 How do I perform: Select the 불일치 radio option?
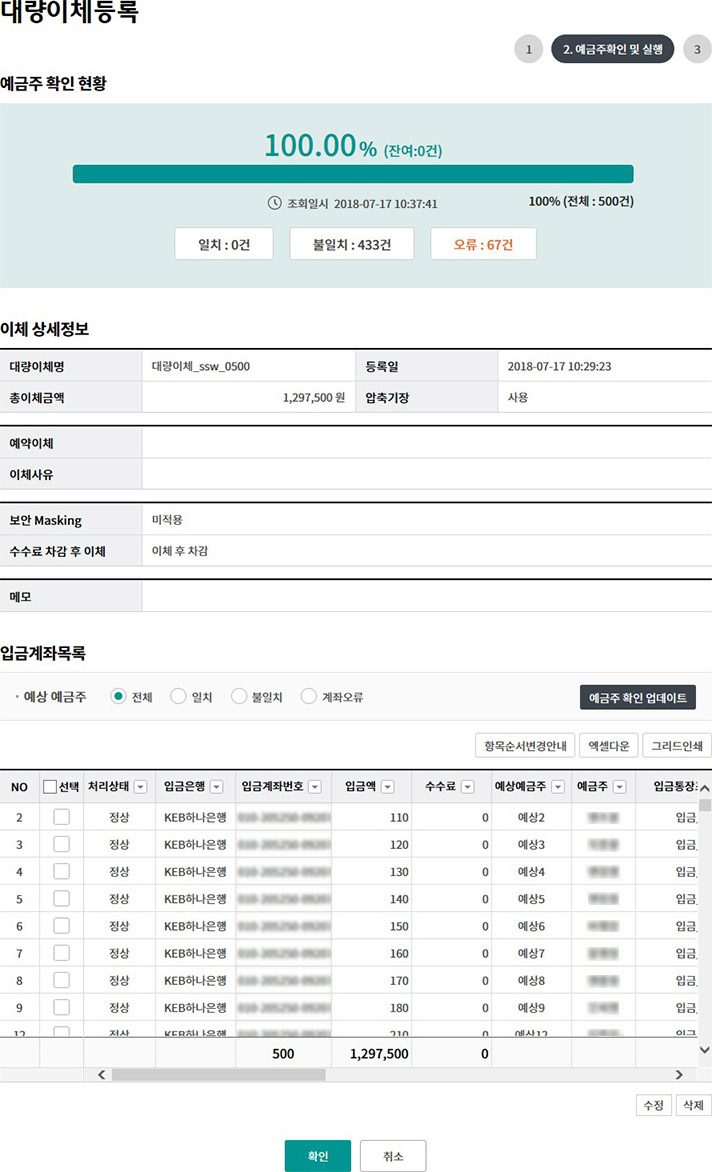pyautogui.click(x=239, y=697)
